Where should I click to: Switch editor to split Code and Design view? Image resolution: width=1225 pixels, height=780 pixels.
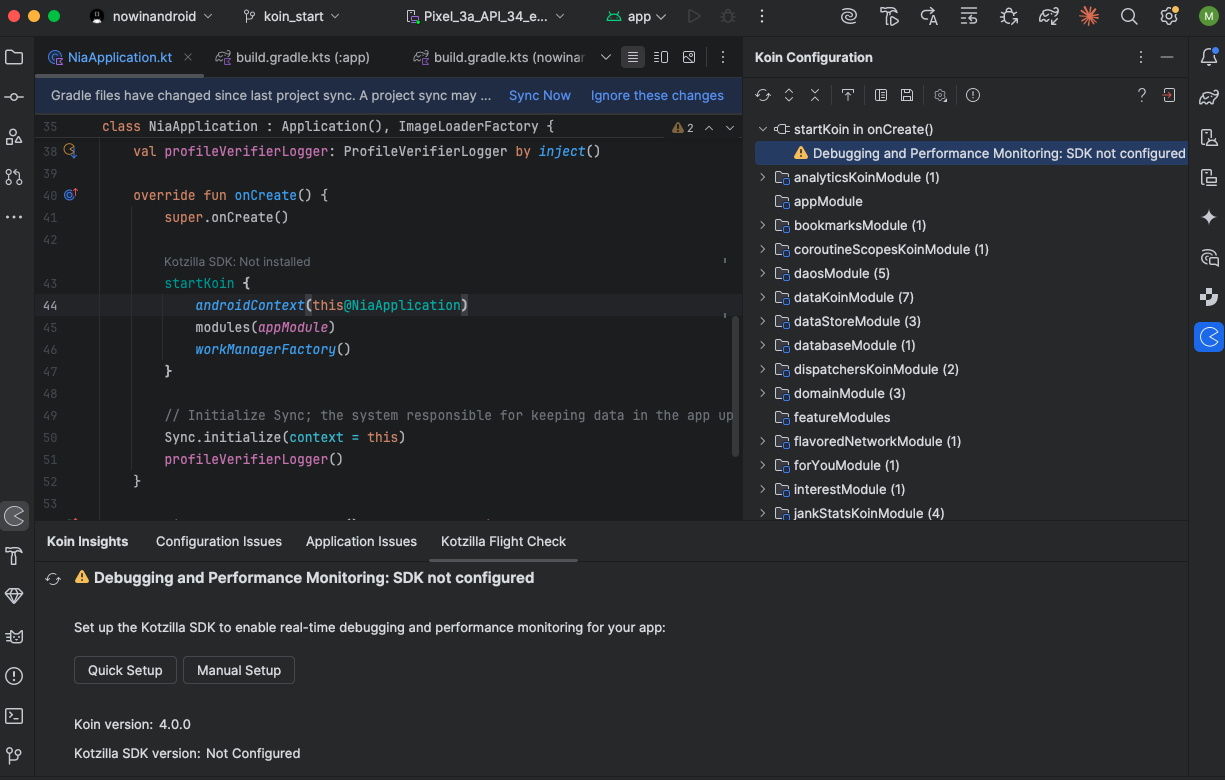pos(661,58)
